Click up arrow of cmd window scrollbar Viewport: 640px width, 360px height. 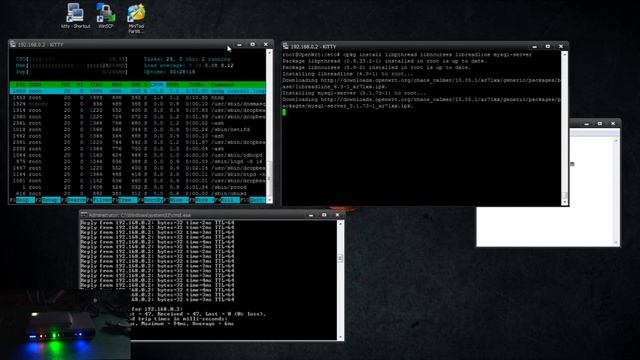[x=340, y=223]
